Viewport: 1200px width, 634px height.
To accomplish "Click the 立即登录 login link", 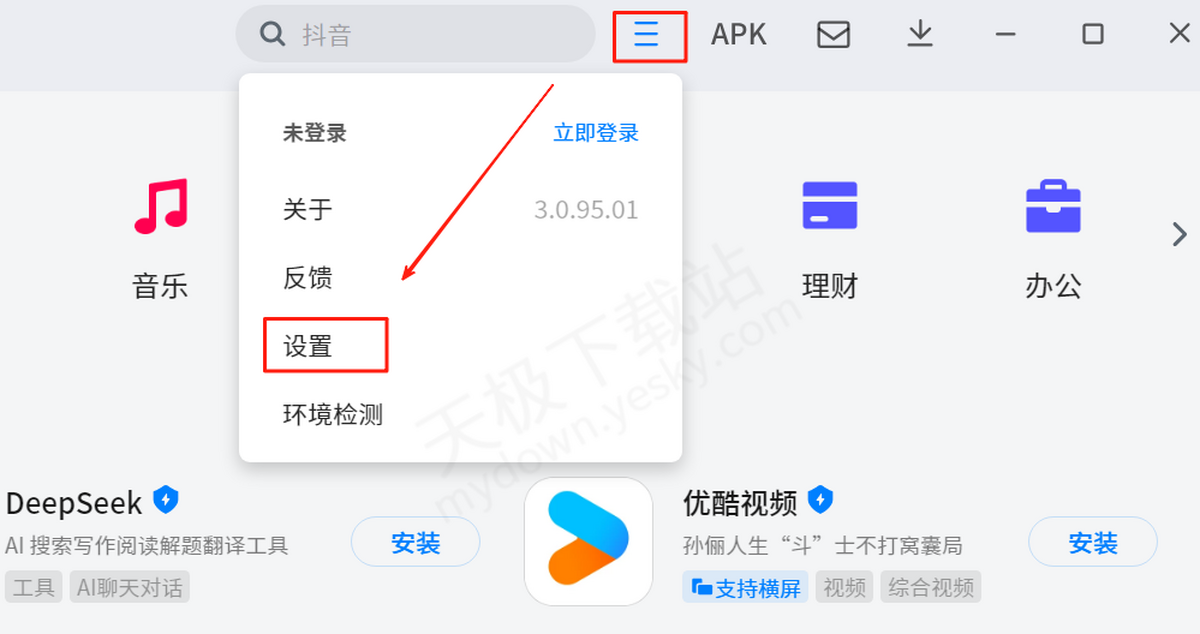I will tap(596, 133).
